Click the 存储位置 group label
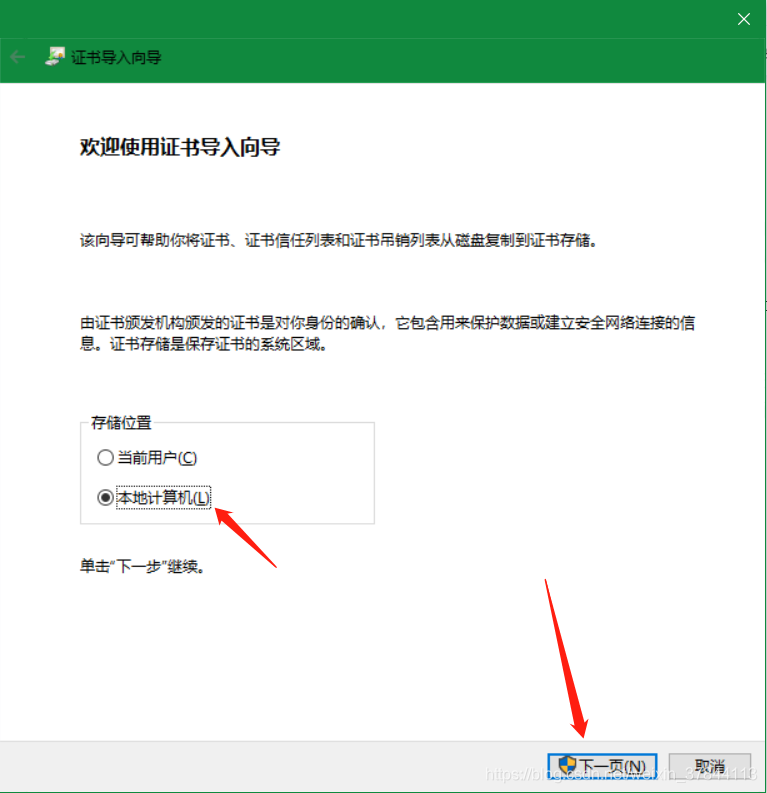767x793 pixels. click(121, 422)
